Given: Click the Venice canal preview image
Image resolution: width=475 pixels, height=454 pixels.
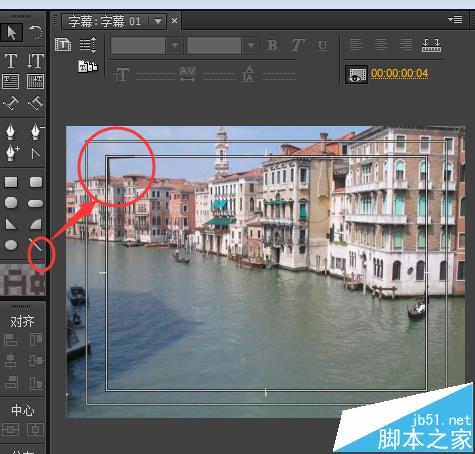Looking at the screenshot, I should tap(265, 272).
